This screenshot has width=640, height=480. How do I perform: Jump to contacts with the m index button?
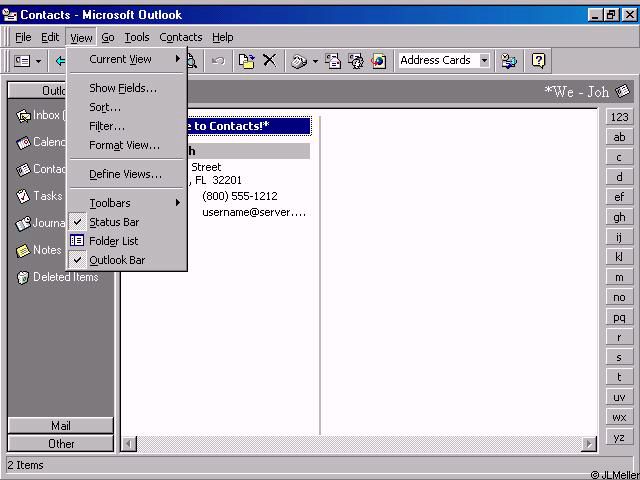click(x=619, y=278)
